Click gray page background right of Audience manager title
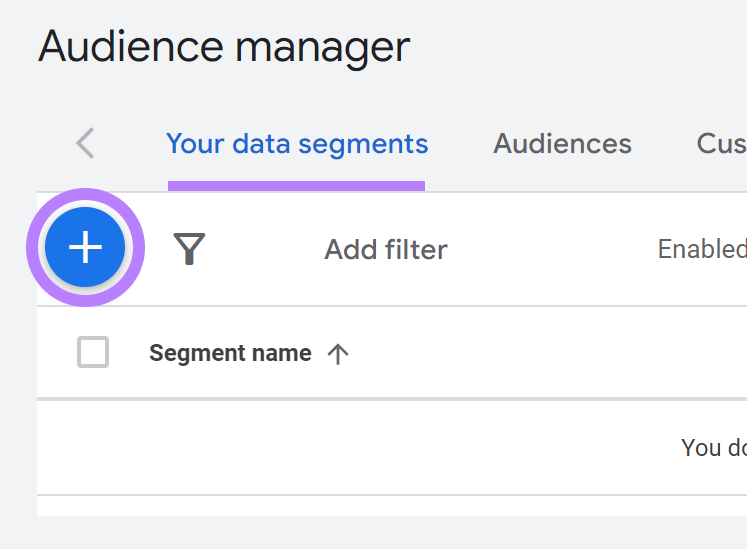The width and height of the screenshot is (747, 549). tap(580, 47)
